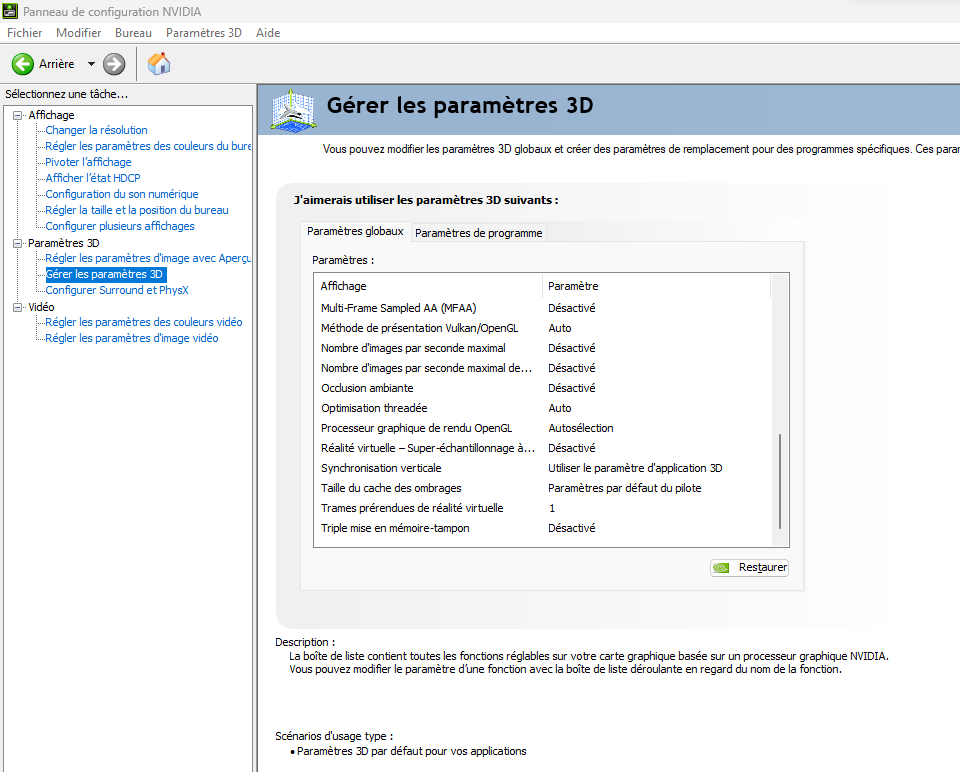The width and height of the screenshot is (960, 772).
Task: Collapse the Vidéo tree node
Action: (17, 307)
